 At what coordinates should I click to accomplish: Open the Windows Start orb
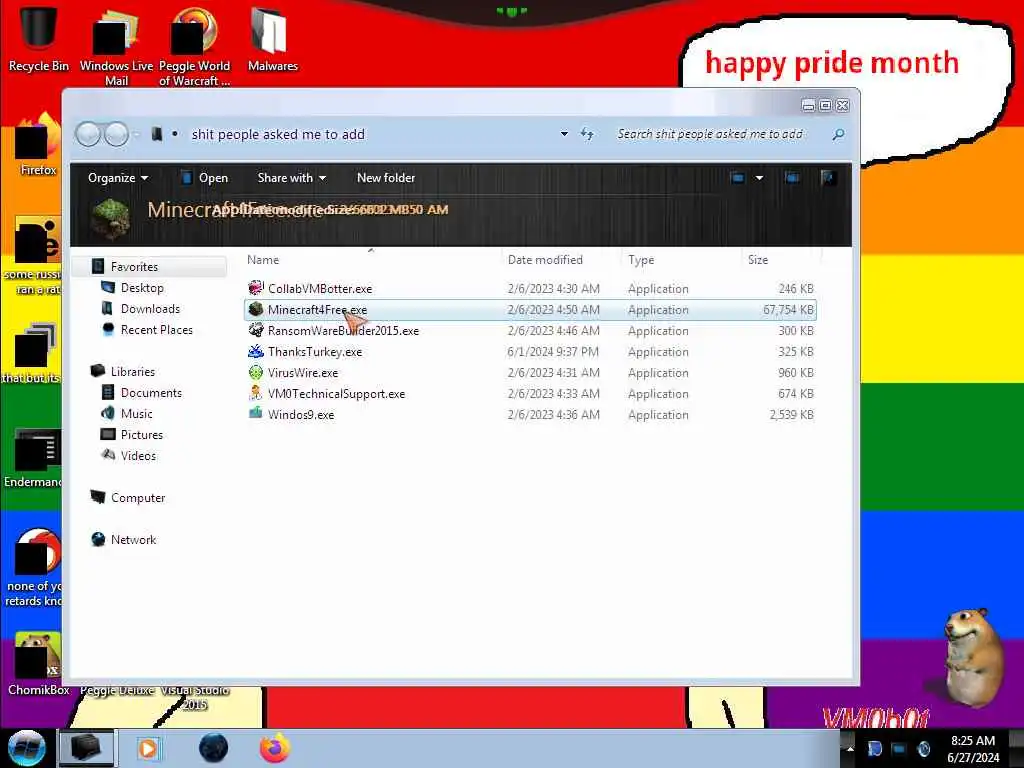26,748
